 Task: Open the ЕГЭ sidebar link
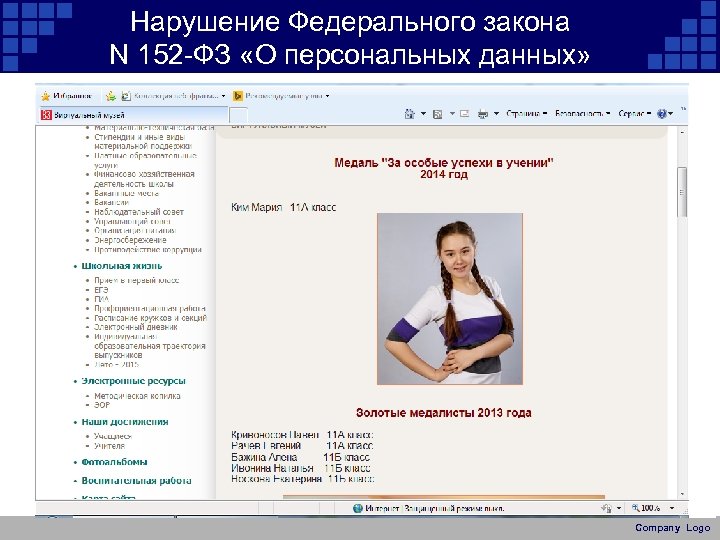click(x=101, y=290)
